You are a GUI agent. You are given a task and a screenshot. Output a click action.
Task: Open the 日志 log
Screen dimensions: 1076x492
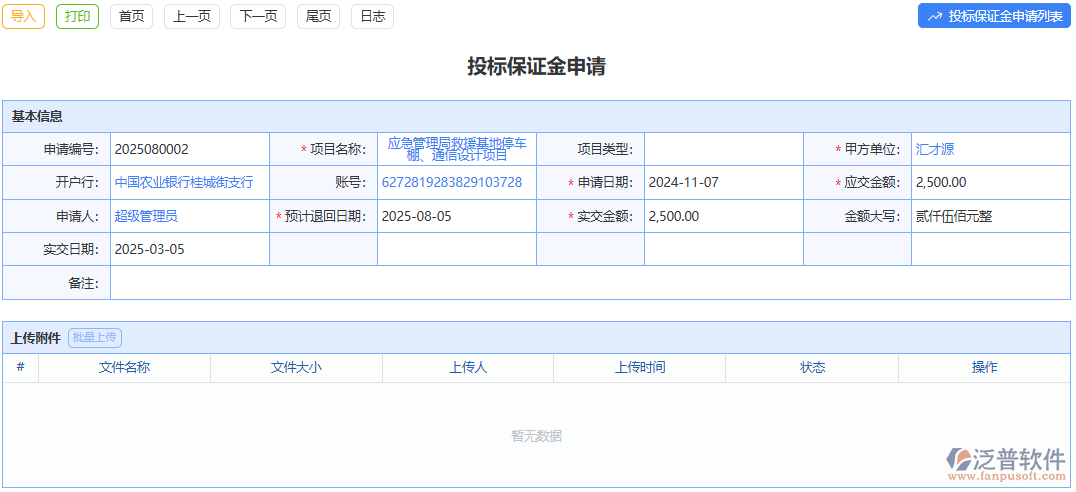tap(373, 16)
